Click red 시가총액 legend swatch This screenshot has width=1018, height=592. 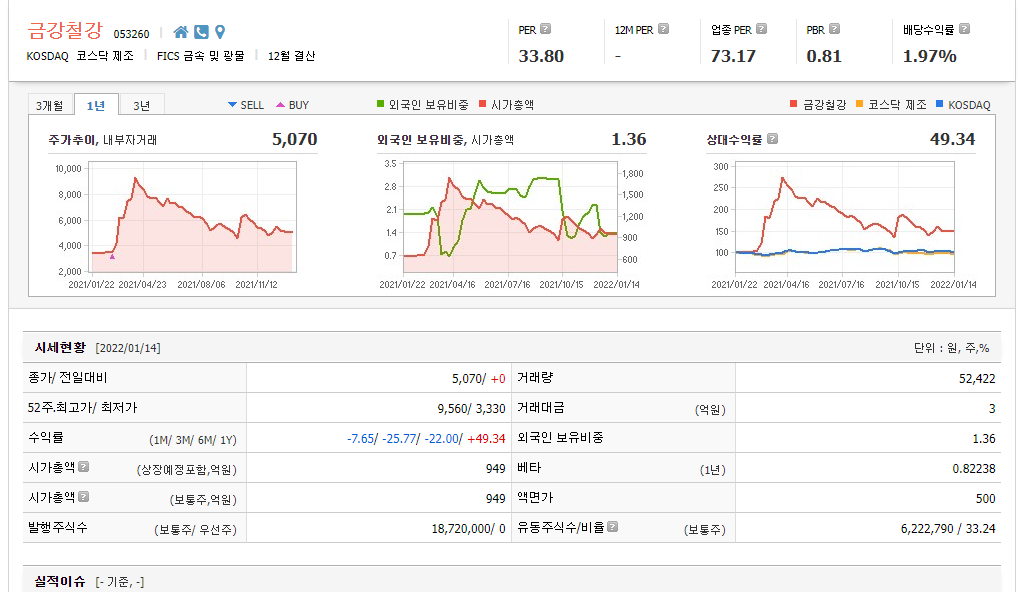tap(482, 104)
